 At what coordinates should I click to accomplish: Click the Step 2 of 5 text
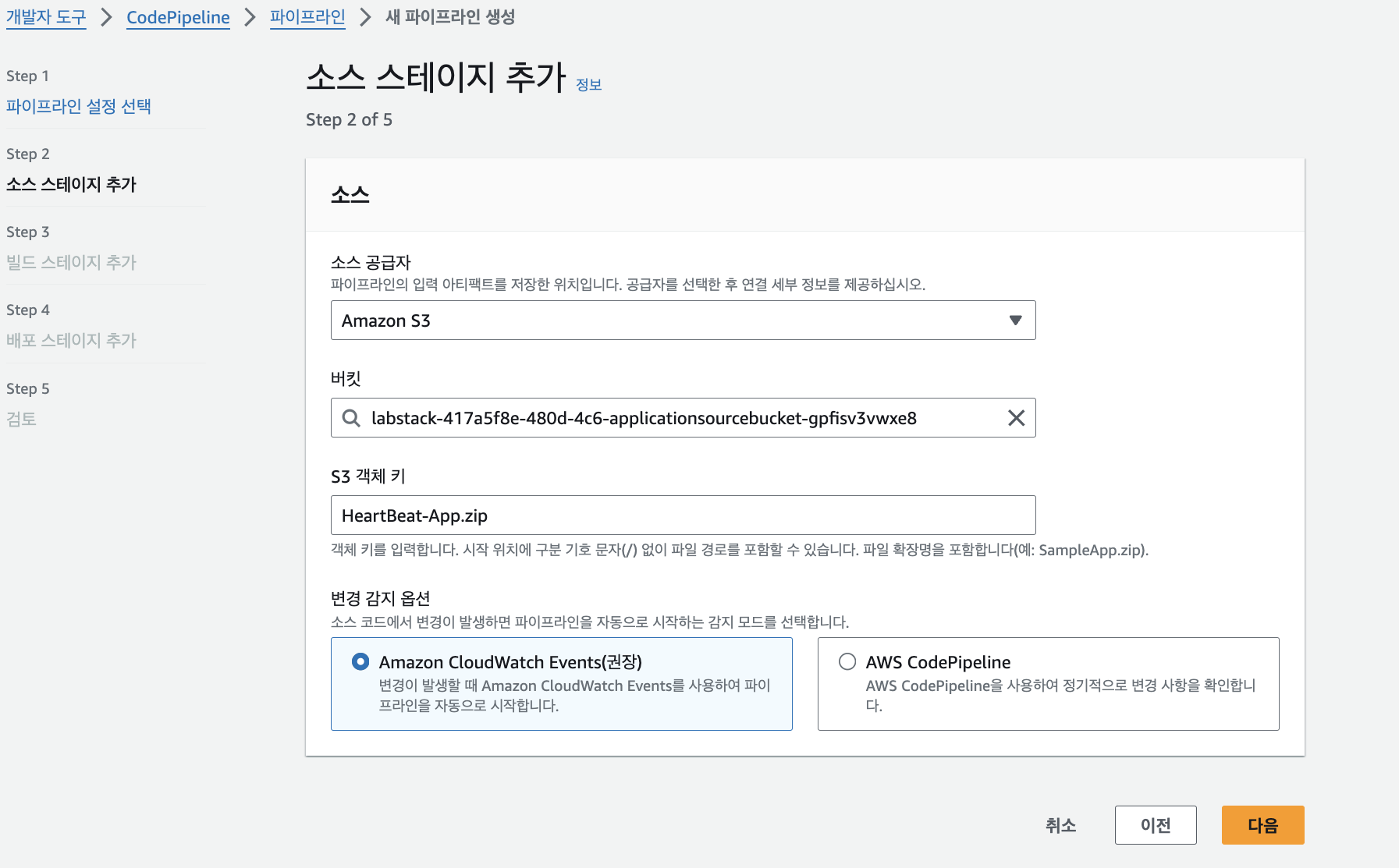point(349,119)
